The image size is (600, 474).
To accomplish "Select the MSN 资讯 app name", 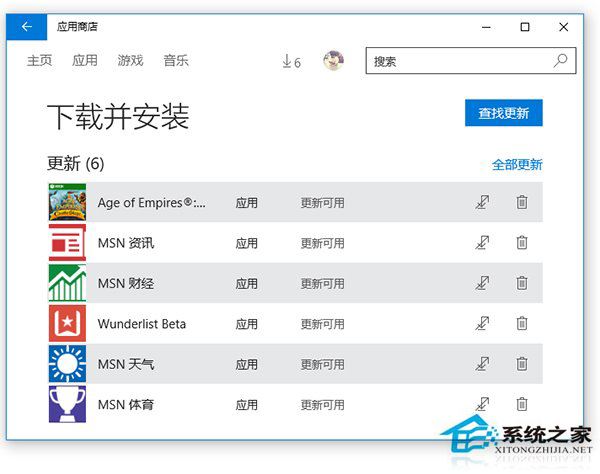I will tap(126, 243).
